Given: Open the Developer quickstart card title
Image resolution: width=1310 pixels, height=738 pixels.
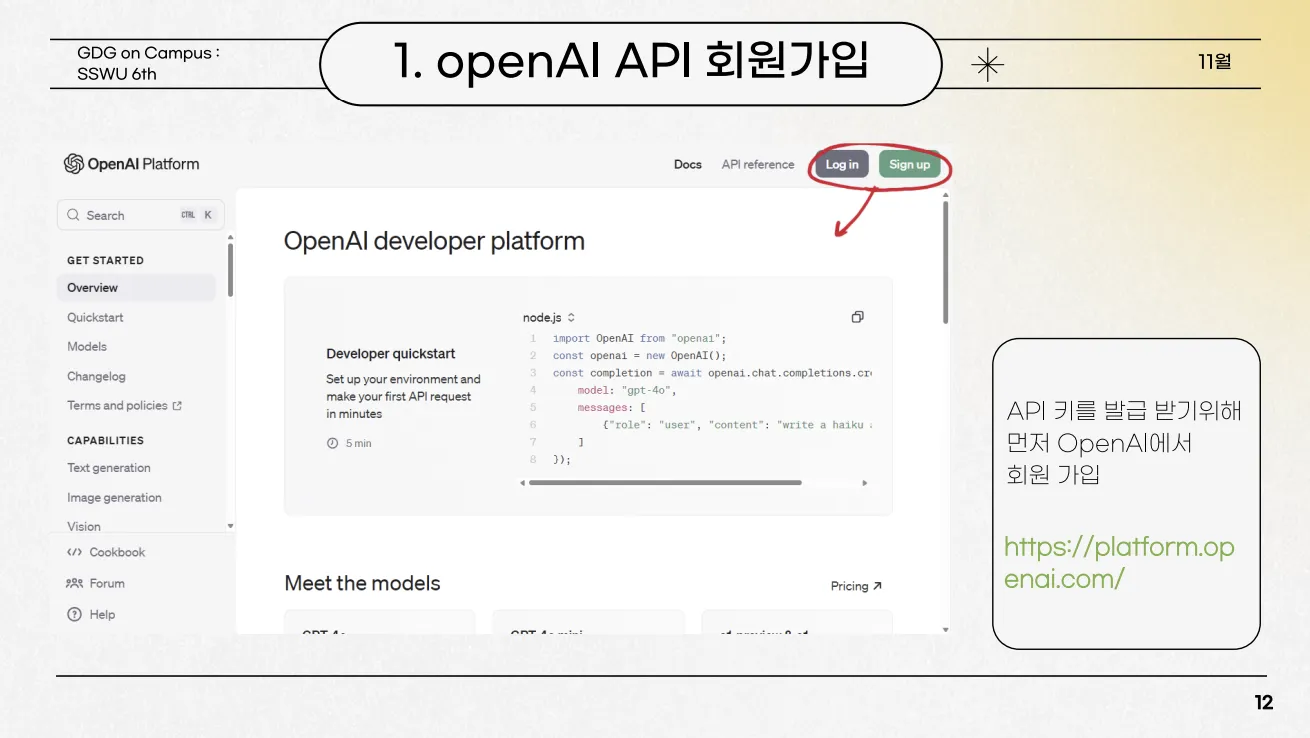Looking at the screenshot, I should tap(391, 354).
